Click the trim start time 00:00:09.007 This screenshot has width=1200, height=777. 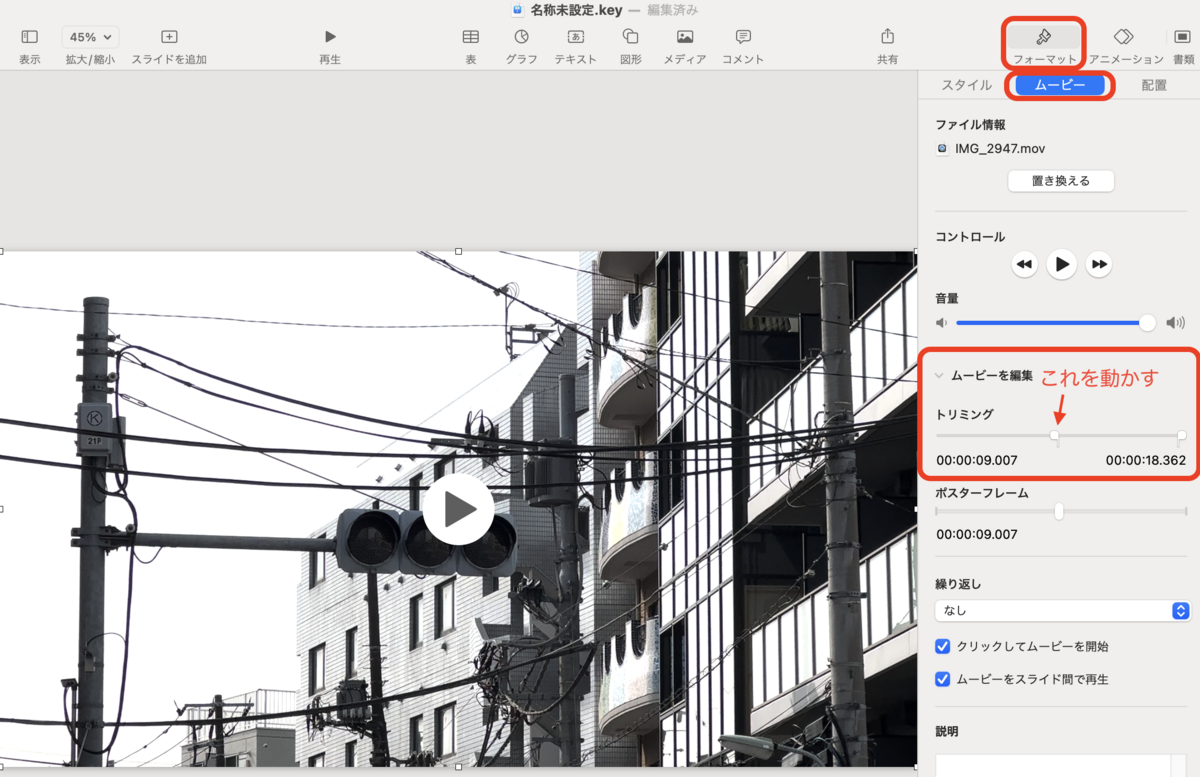pos(977,461)
